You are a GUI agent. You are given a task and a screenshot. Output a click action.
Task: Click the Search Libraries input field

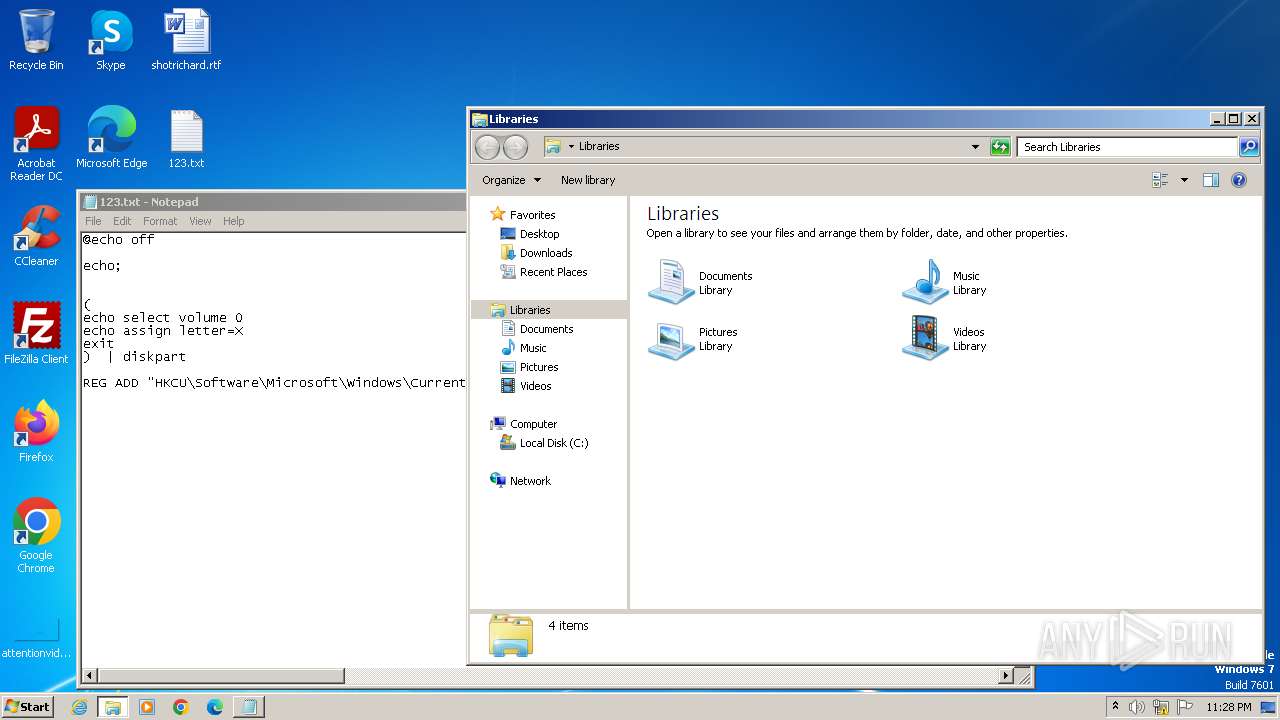point(1127,147)
